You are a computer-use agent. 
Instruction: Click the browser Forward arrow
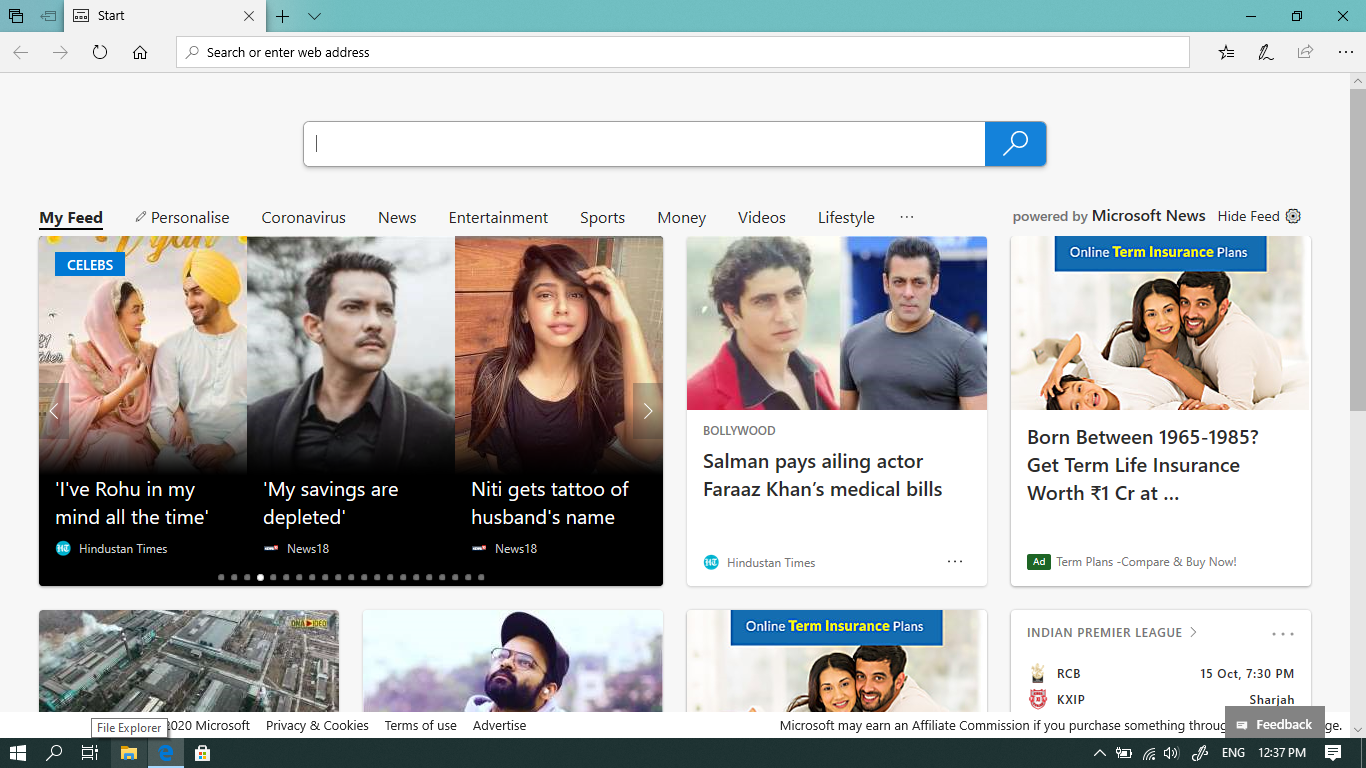(x=60, y=52)
